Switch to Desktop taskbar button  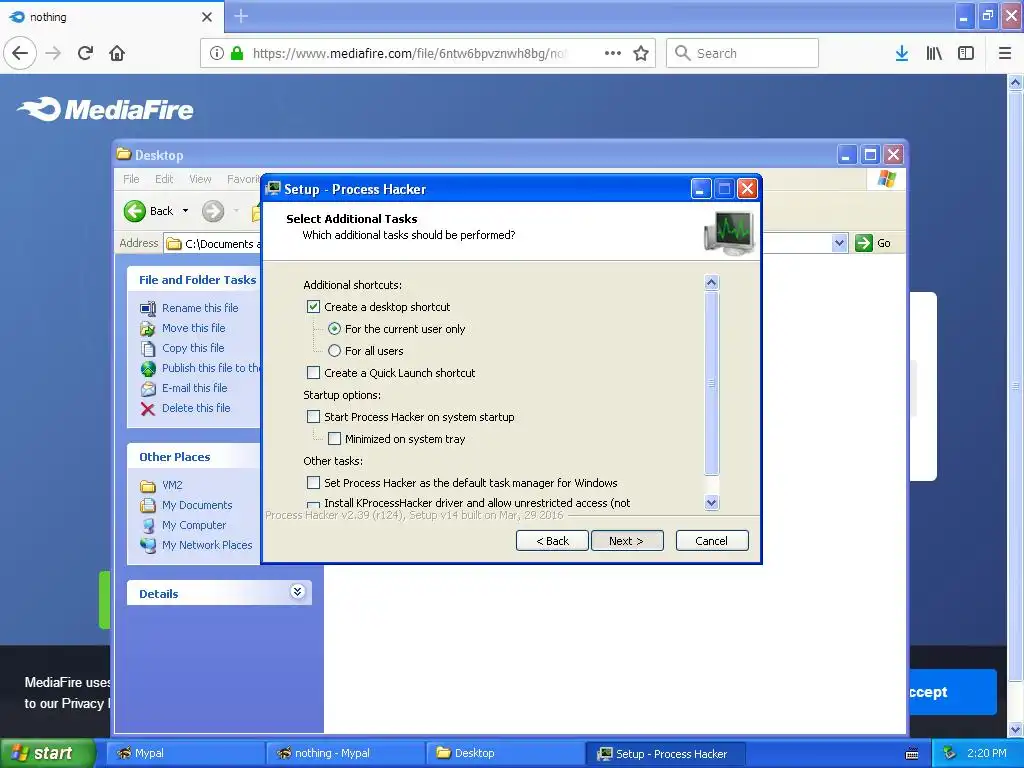(505, 753)
